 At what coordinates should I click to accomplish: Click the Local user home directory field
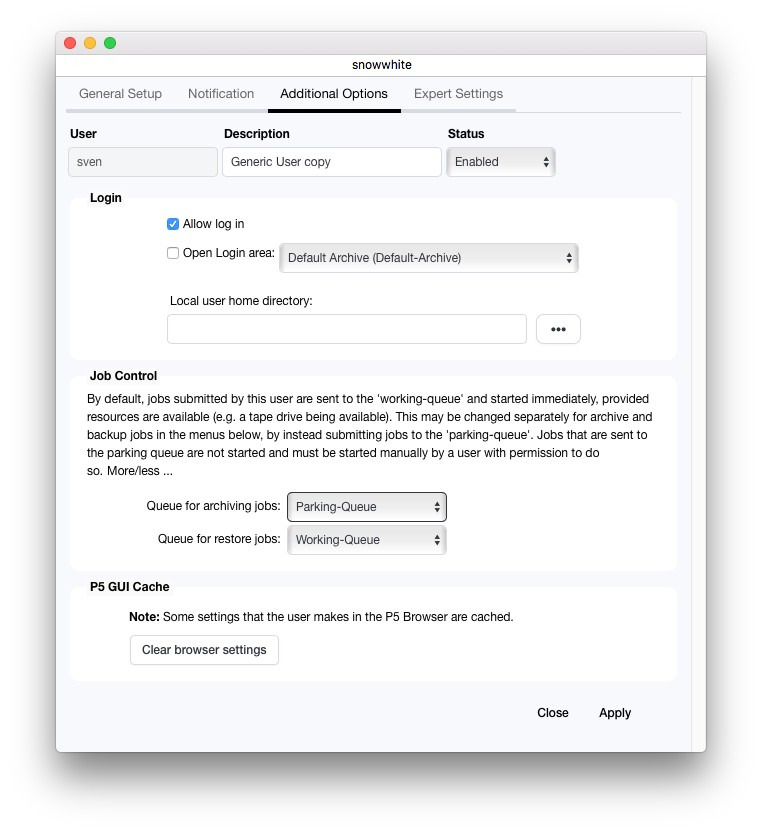tap(346, 329)
